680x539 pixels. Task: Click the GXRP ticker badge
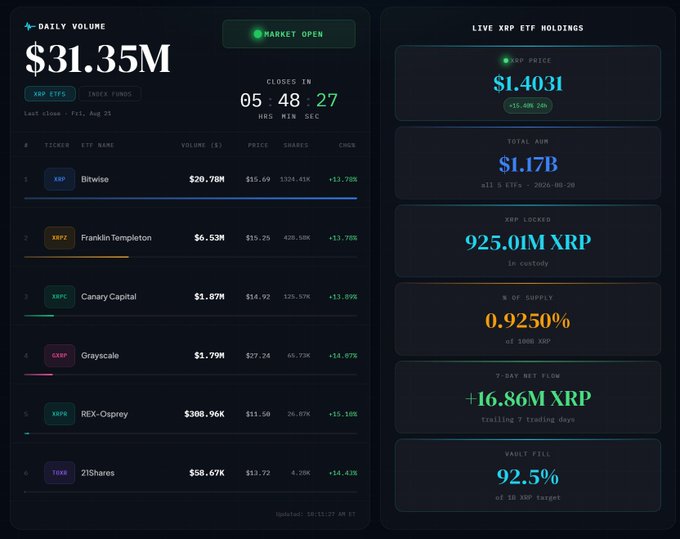point(59,356)
